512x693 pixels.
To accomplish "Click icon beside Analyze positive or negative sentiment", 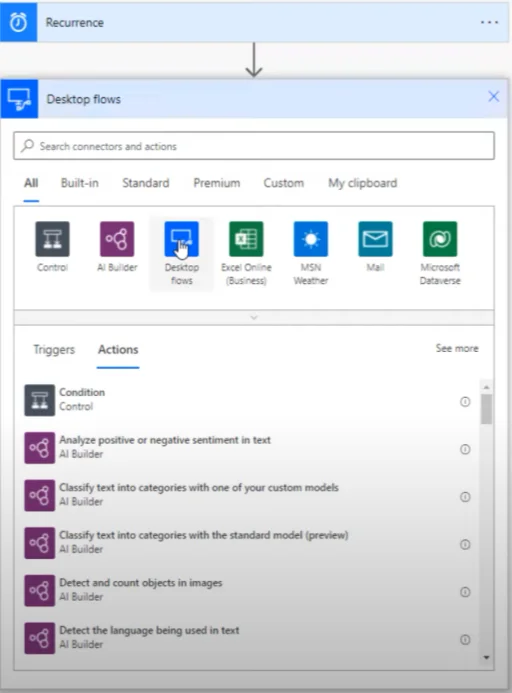I will click(39, 448).
